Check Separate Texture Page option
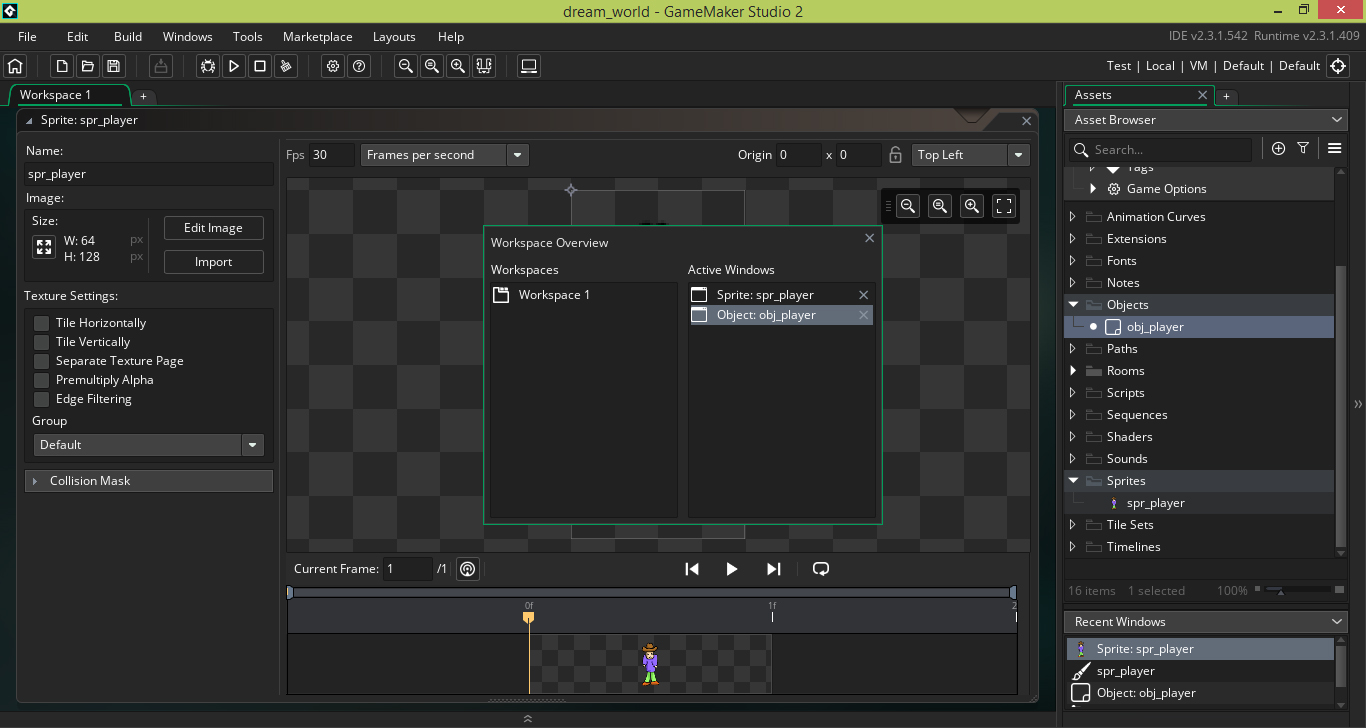The image size is (1366, 728). click(41, 361)
